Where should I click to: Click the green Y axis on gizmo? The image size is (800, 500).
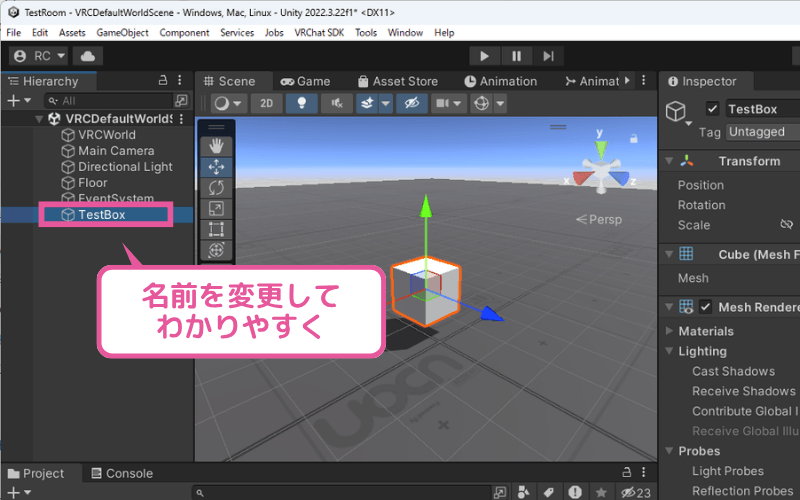click(601, 148)
